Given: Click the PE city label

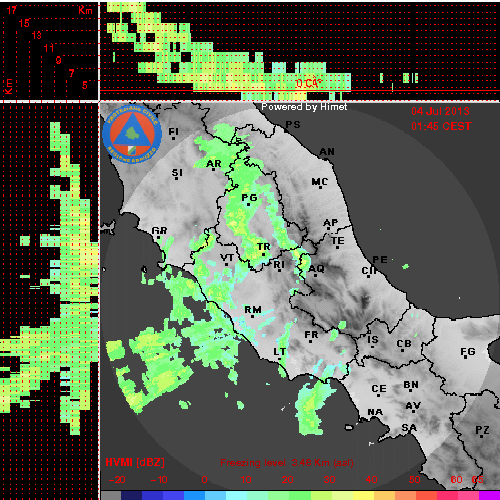Looking at the screenshot, I should coord(380,259).
